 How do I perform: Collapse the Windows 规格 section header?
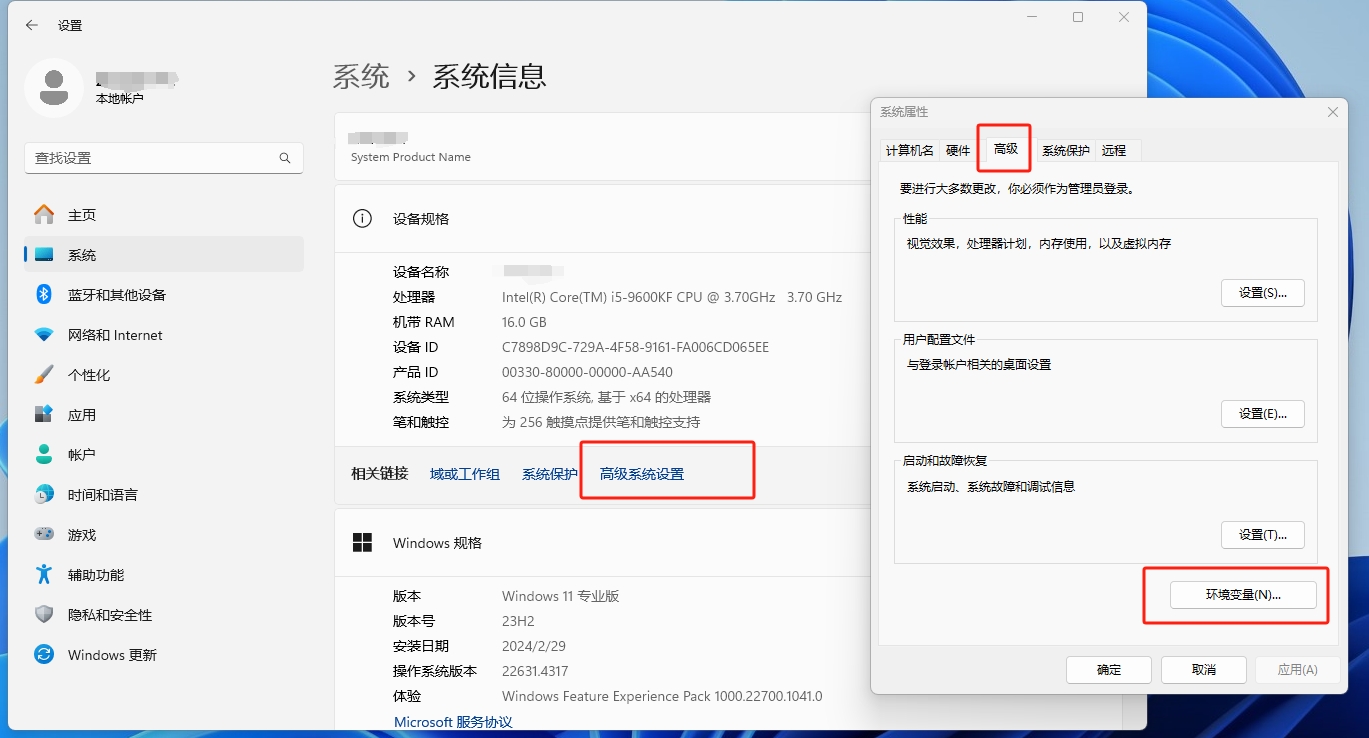click(x=603, y=543)
